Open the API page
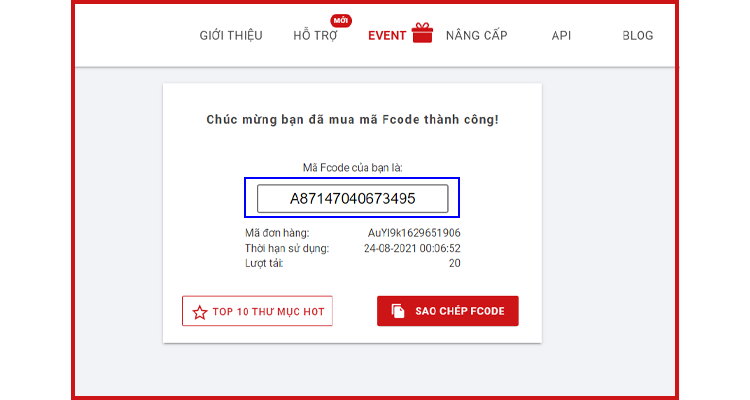Viewport: 750px width, 400px height. [561, 35]
